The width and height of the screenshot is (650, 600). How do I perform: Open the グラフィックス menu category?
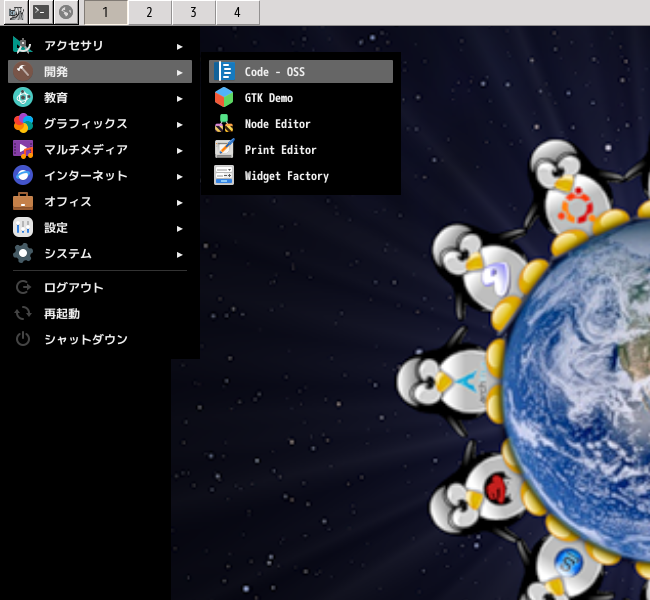click(x=100, y=124)
